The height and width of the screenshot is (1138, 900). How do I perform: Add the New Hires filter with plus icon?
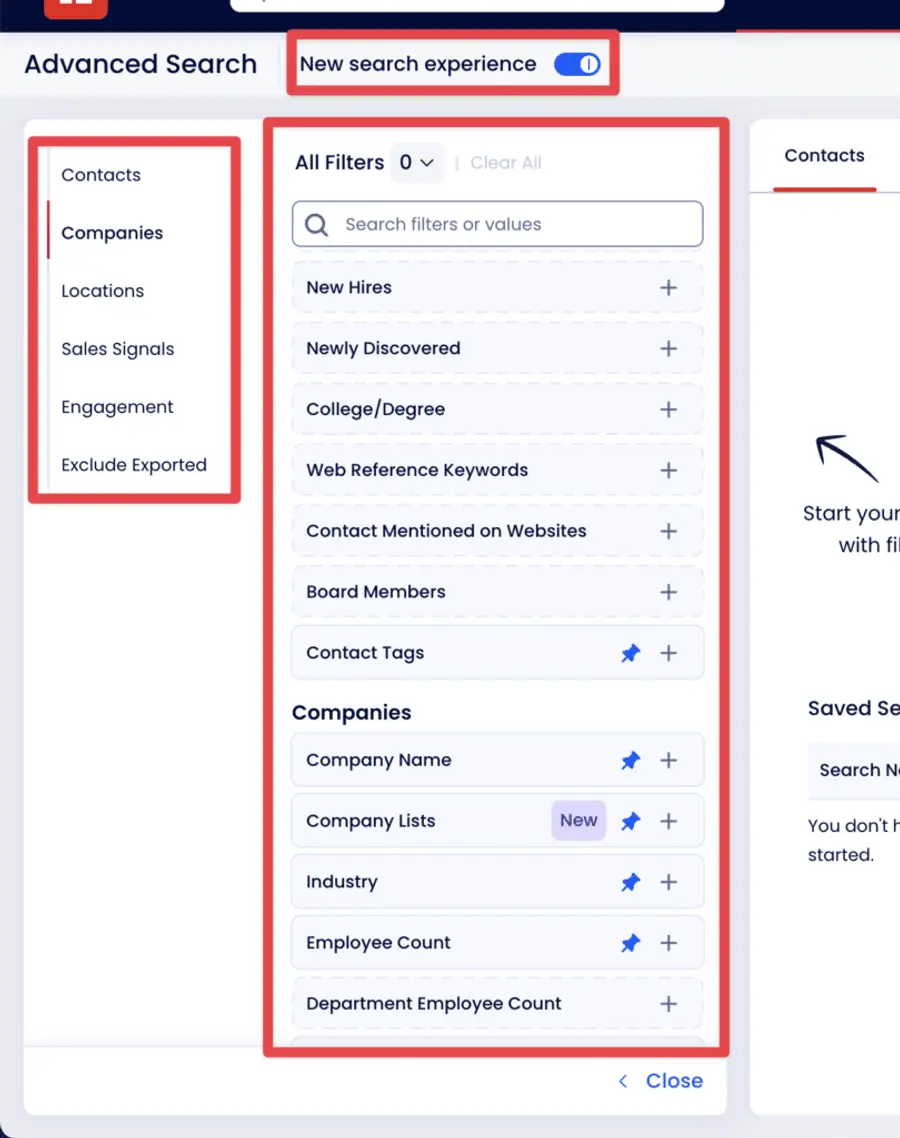click(x=668, y=287)
